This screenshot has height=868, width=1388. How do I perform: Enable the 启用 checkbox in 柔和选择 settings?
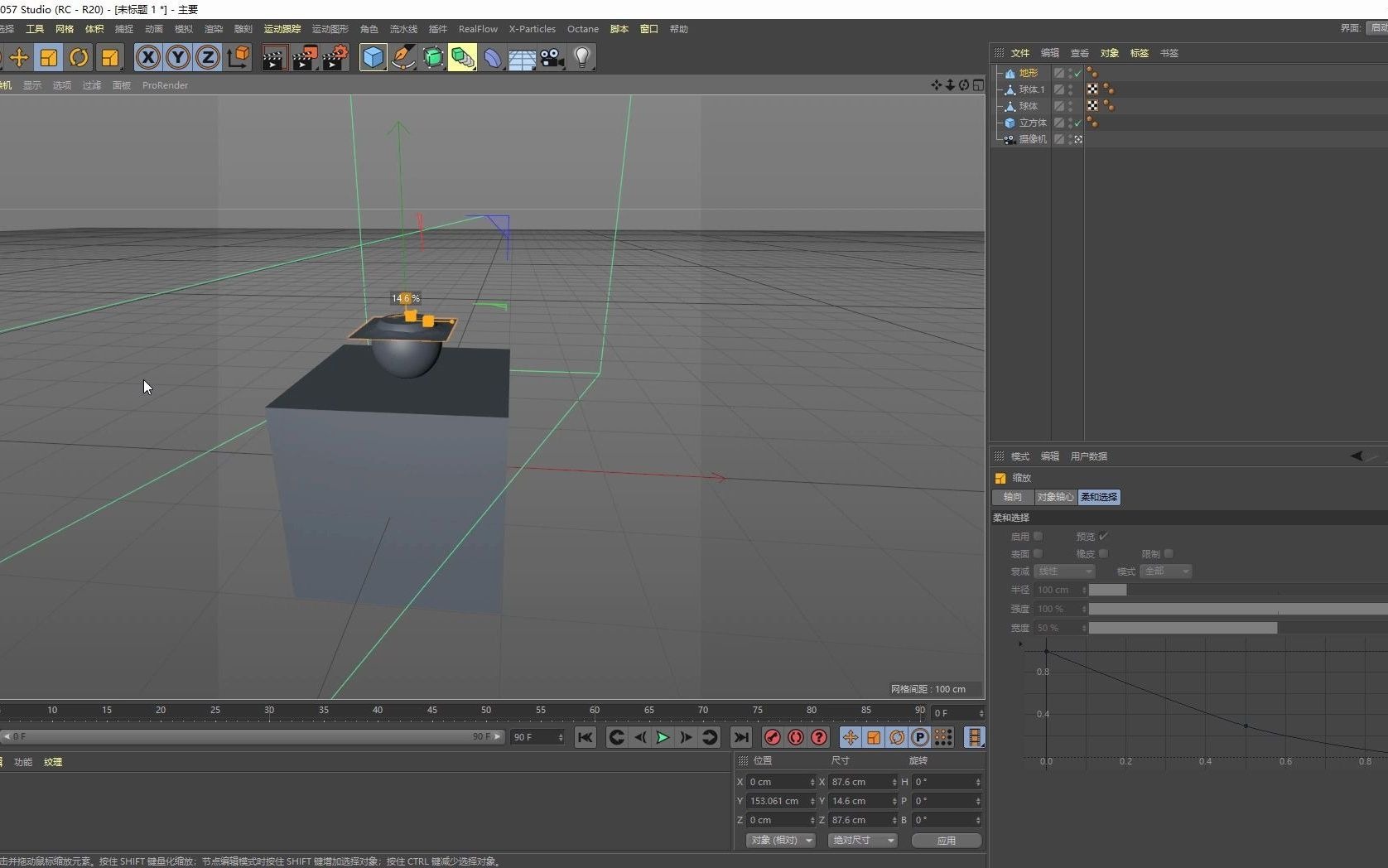click(1039, 537)
